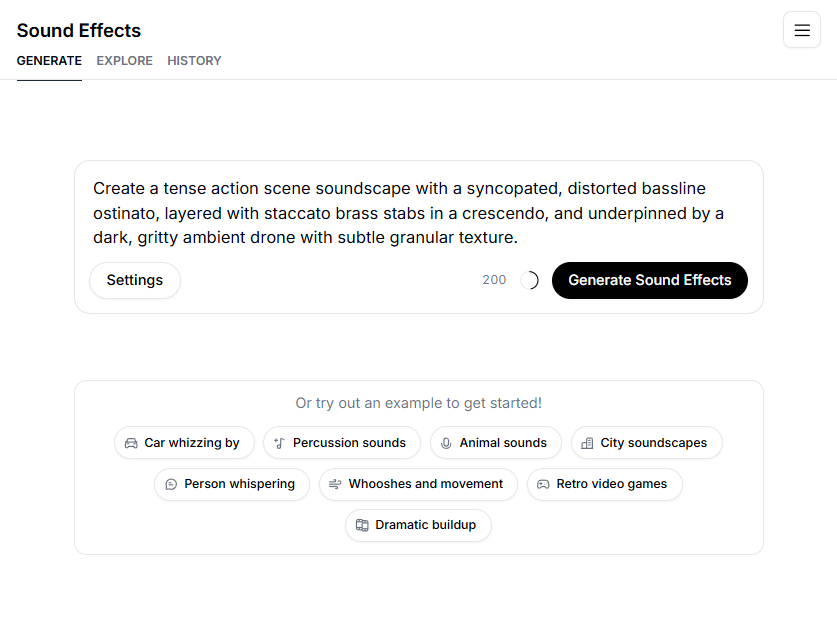Open the History tab
837x625 pixels.
coord(194,61)
